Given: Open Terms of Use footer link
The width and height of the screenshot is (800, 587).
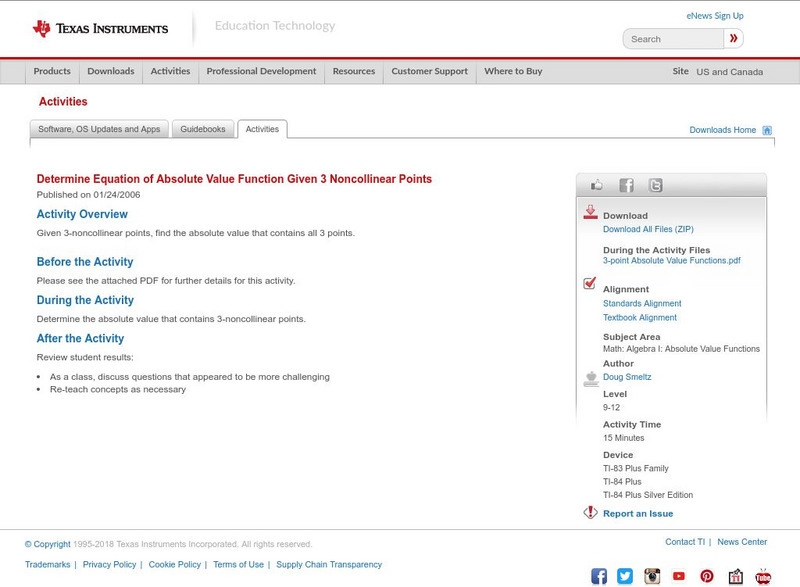Looking at the screenshot, I should 238,565.
